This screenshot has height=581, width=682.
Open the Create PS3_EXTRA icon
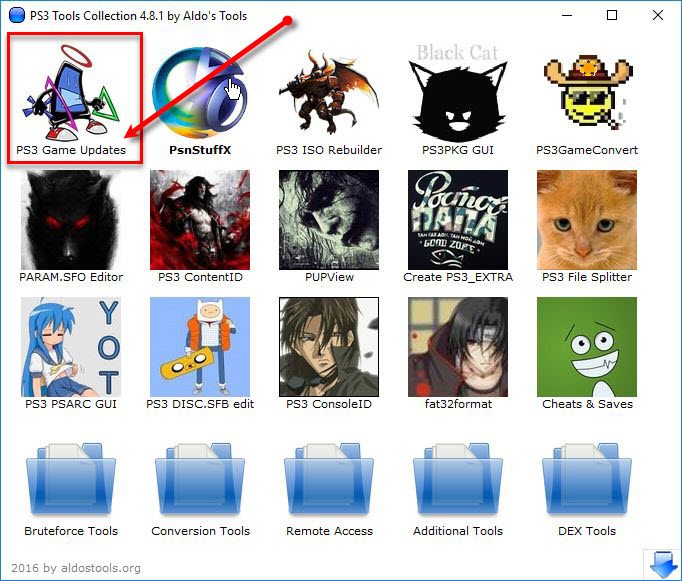tap(458, 220)
